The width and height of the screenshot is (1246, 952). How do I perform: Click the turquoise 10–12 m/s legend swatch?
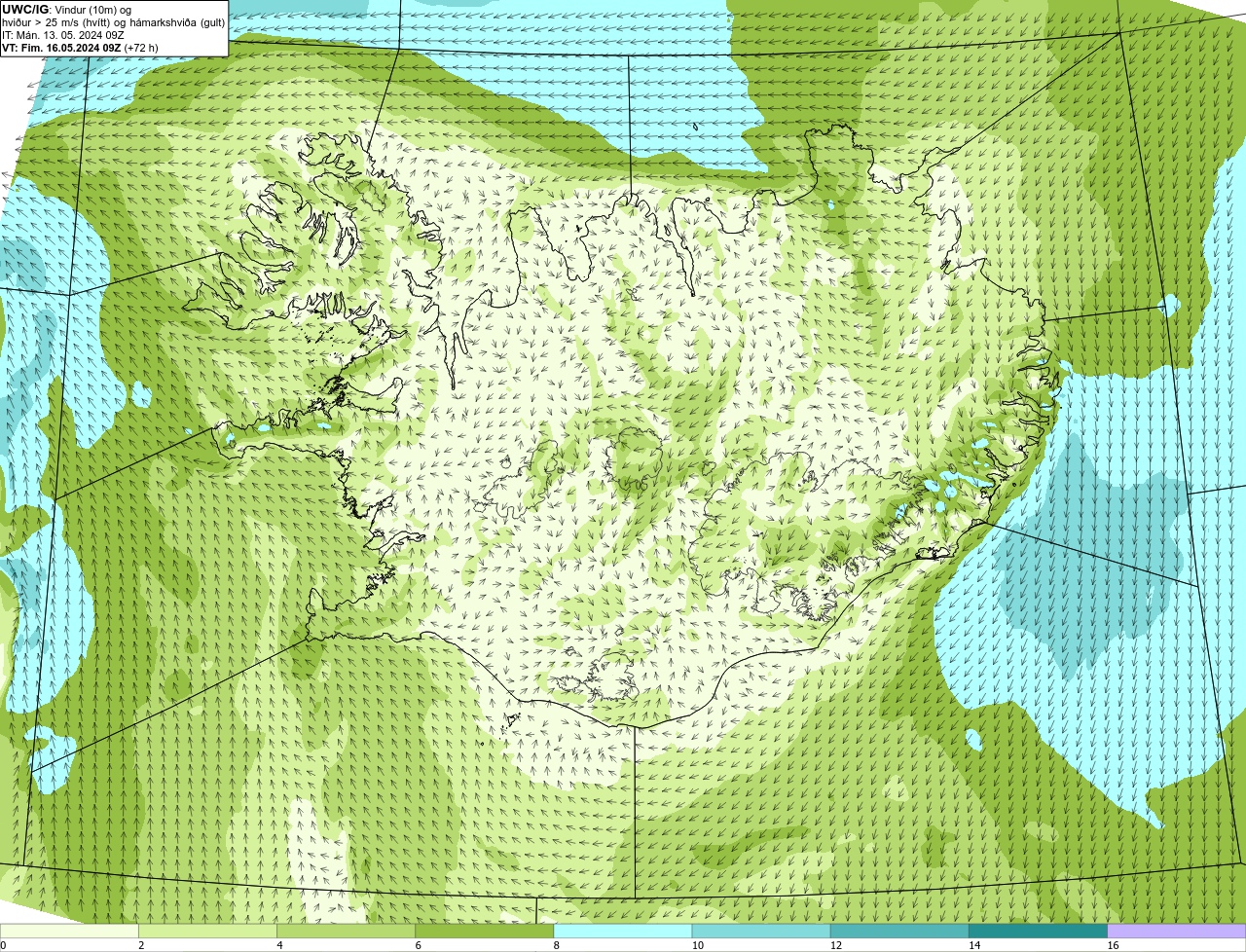click(761, 932)
